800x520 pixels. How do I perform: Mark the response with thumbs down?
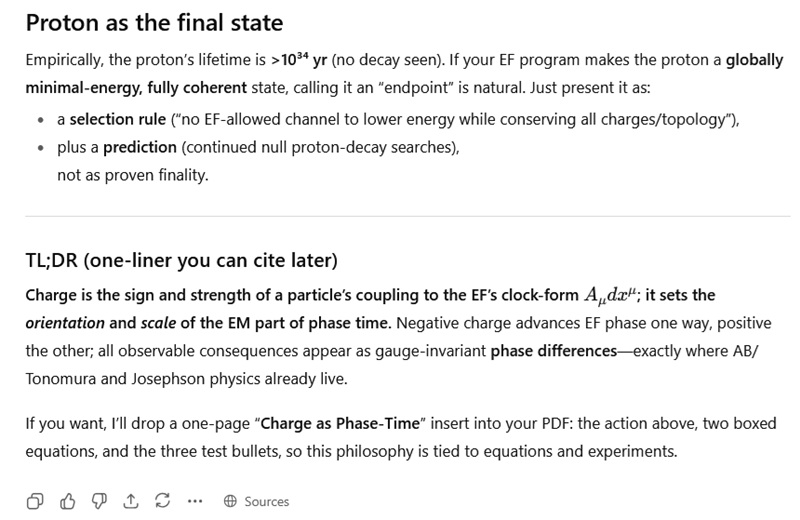coord(99,501)
